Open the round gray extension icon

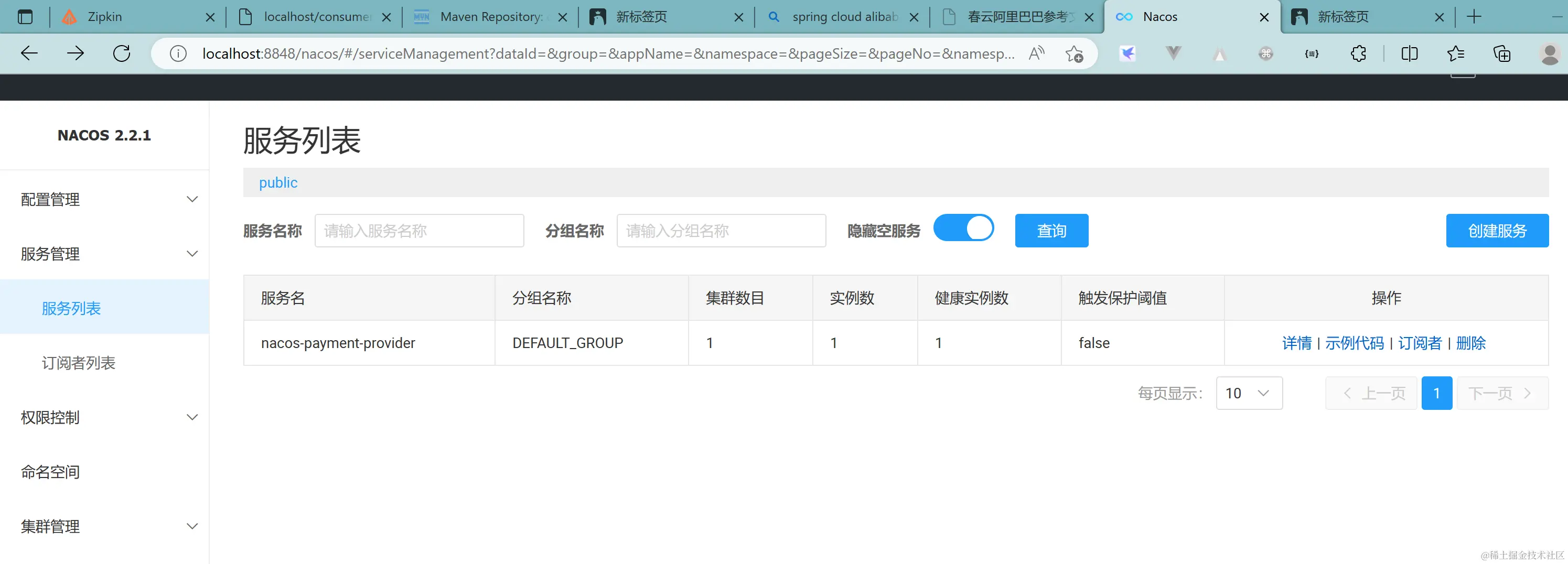point(1265,53)
